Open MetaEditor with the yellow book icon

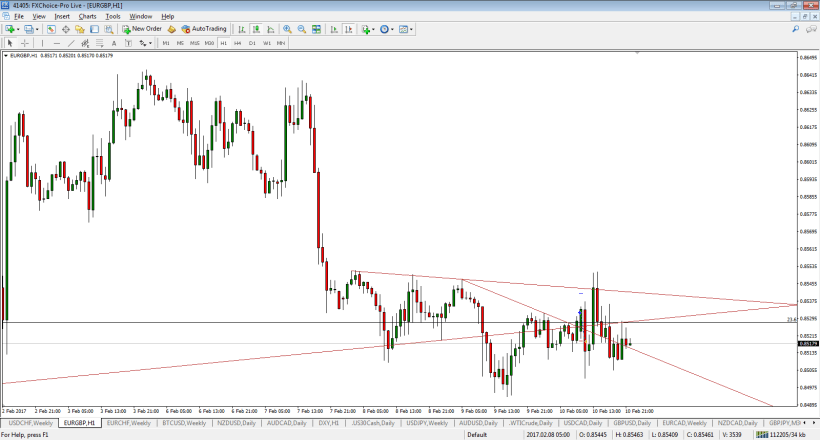click(172, 29)
